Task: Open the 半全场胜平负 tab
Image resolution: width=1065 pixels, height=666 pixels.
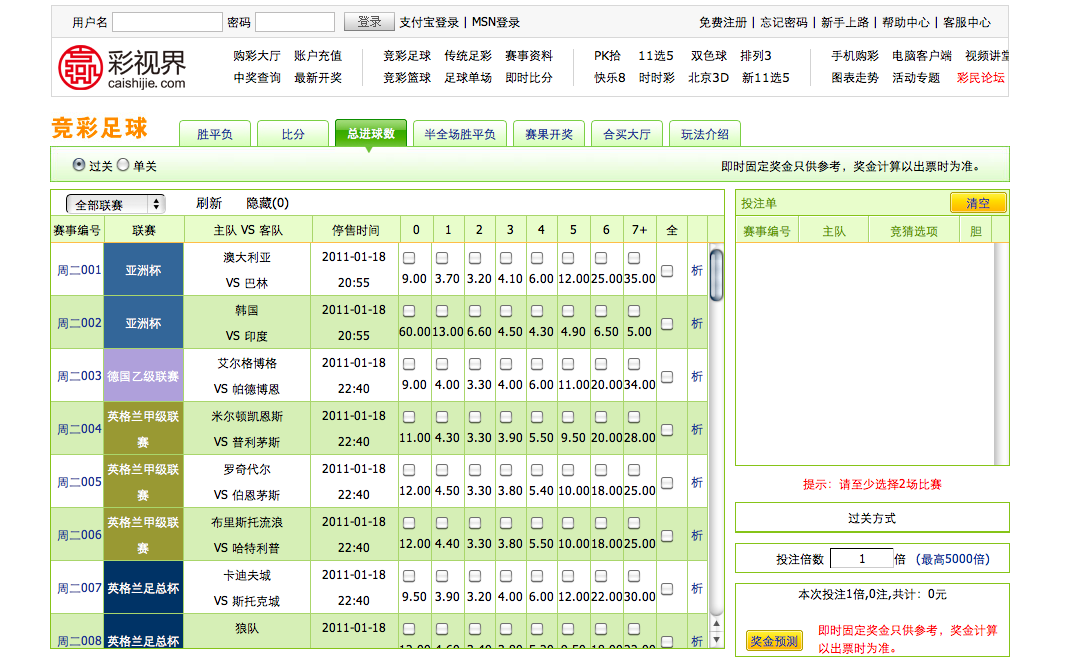Action: (459, 134)
